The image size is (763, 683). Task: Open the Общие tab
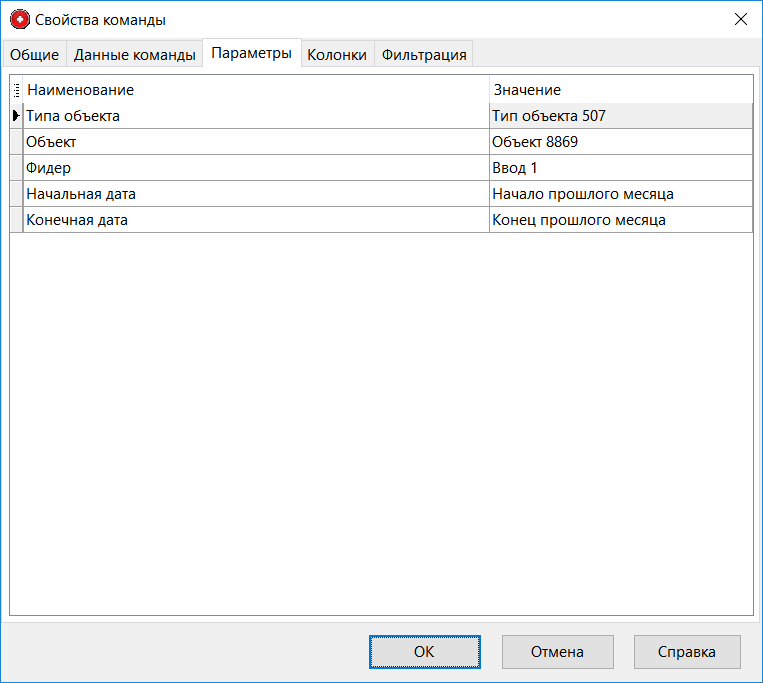[x=35, y=55]
